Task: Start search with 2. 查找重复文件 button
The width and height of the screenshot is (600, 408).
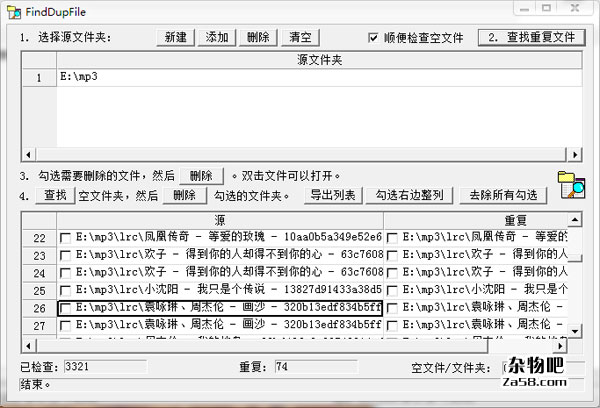Action: point(532,38)
